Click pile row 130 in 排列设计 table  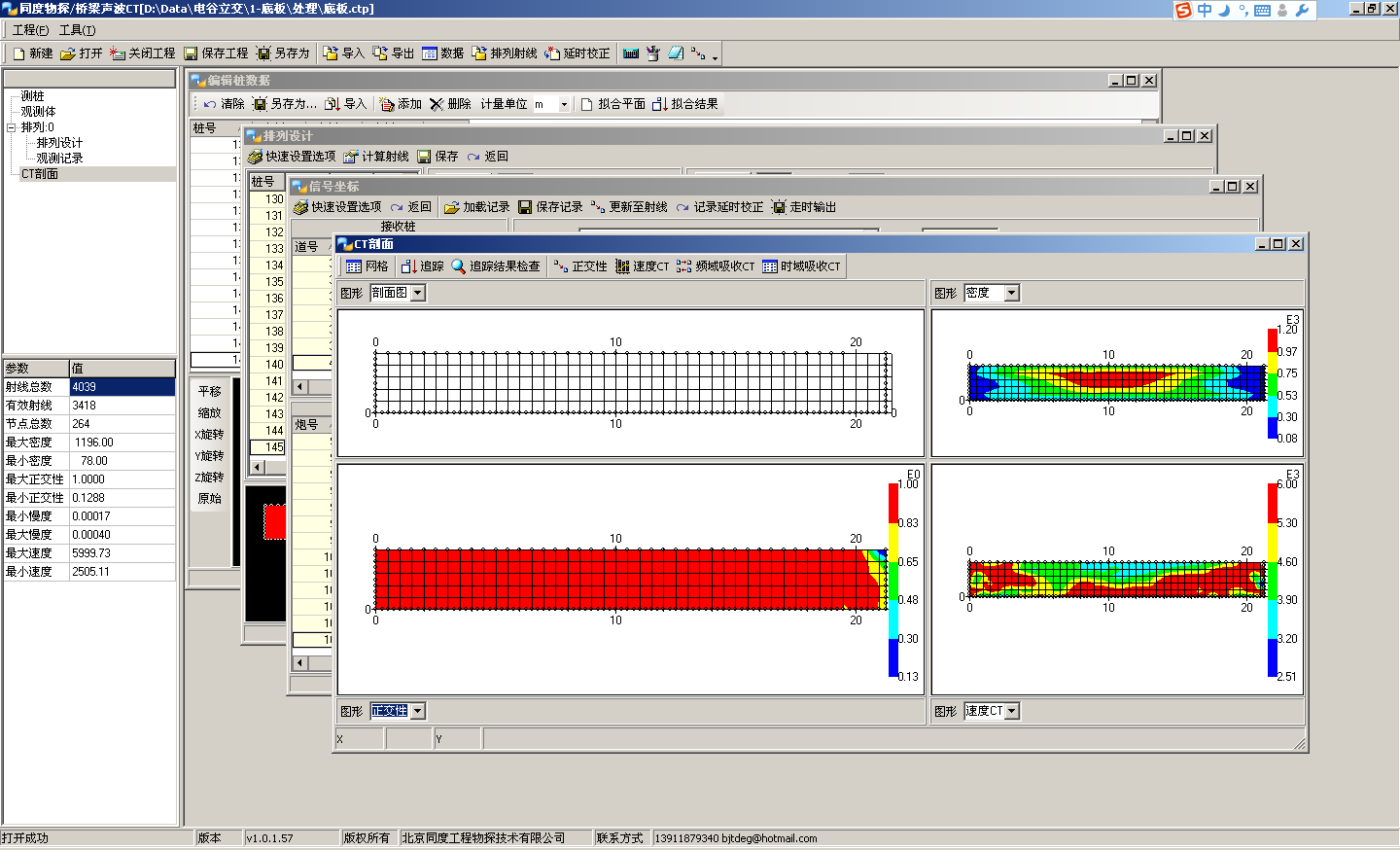(x=267, y=199)
